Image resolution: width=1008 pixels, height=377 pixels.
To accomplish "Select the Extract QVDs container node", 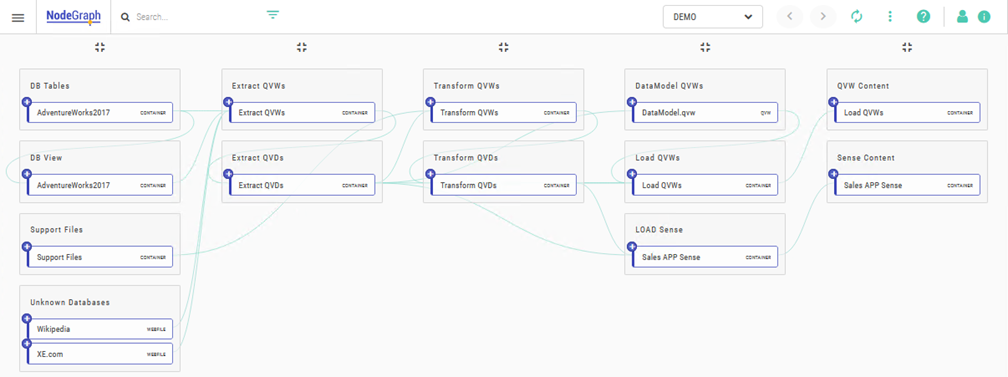I will click(302, 185).
